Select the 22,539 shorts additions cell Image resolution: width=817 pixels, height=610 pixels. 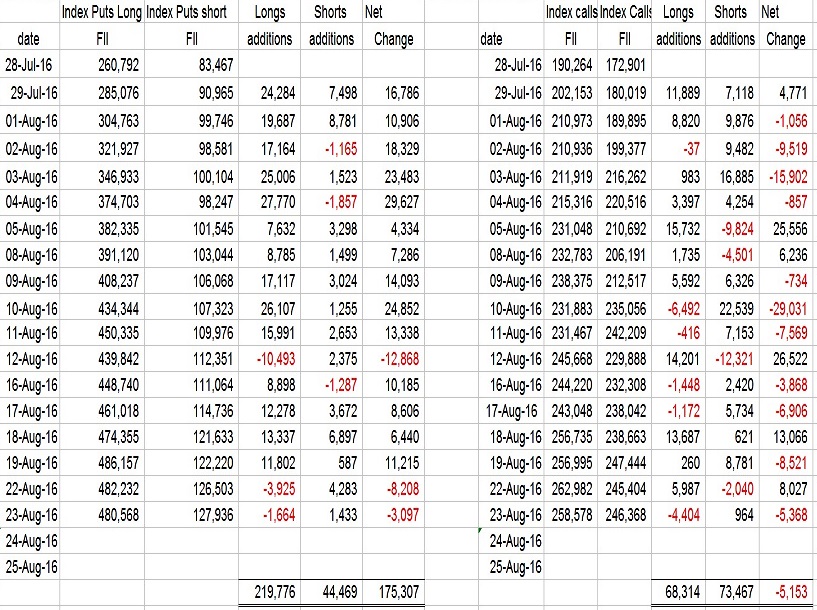coord(733,311)
